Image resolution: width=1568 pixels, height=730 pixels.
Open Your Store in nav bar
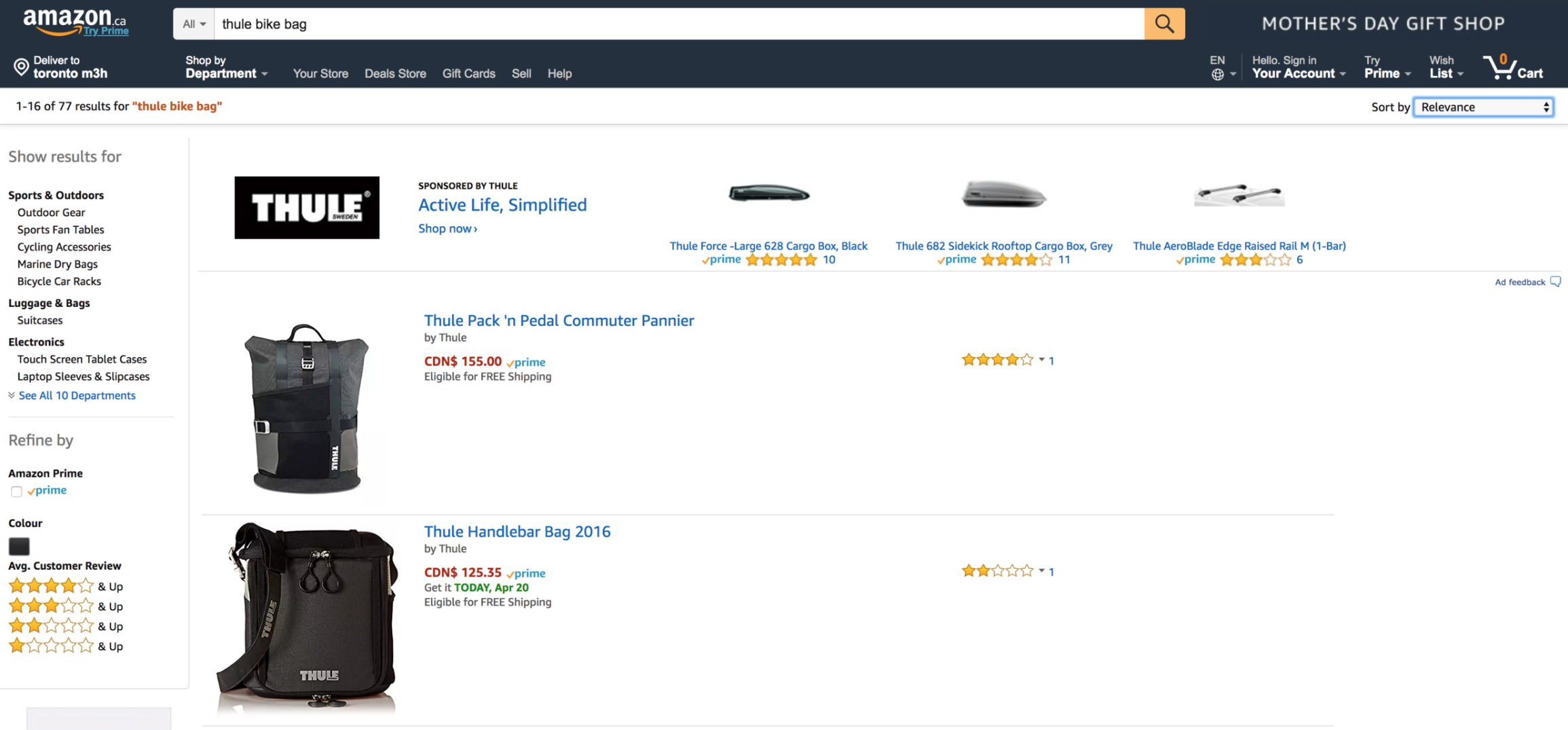[x=320, y=73]
